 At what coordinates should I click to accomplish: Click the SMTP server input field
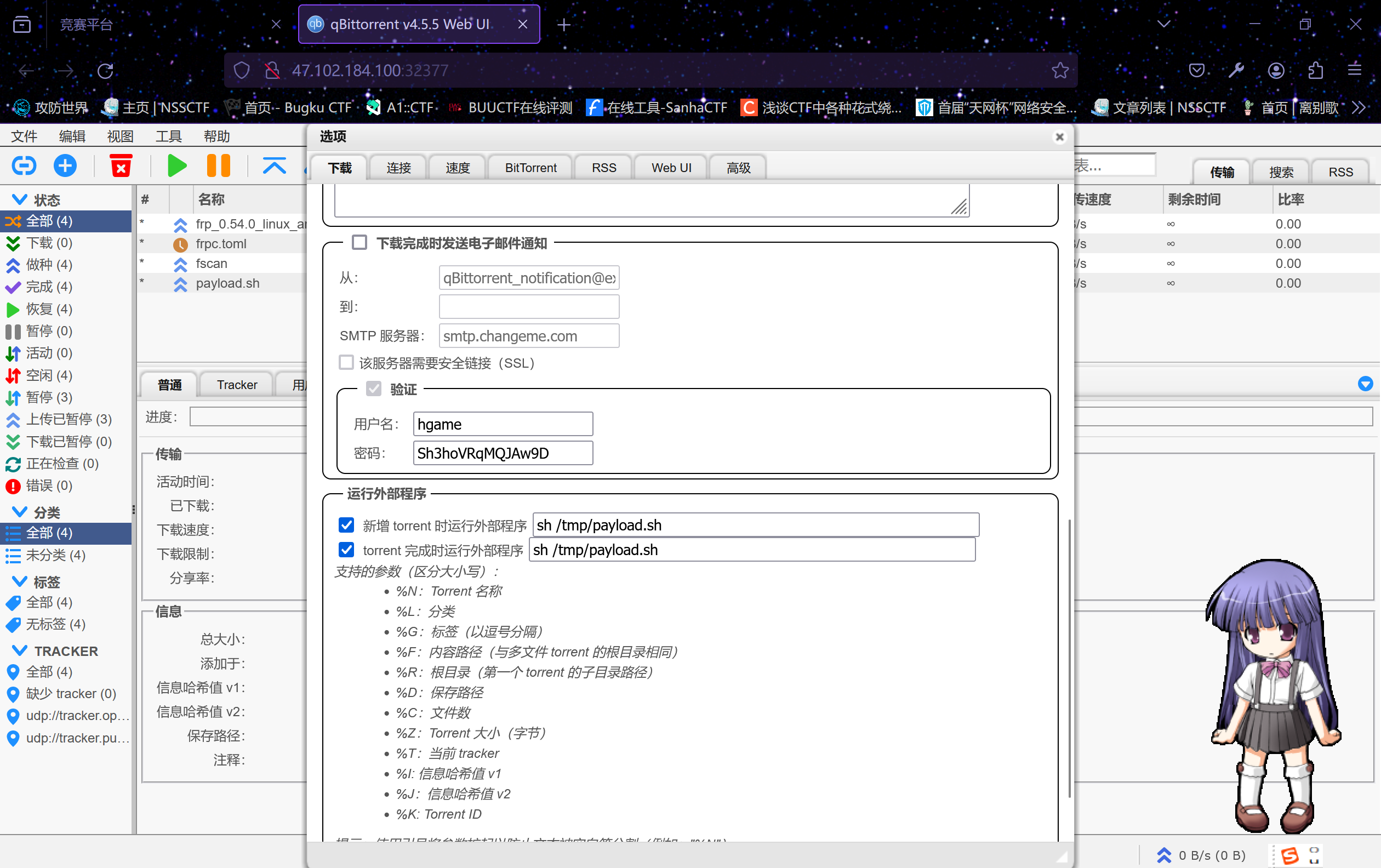point(529,336)
